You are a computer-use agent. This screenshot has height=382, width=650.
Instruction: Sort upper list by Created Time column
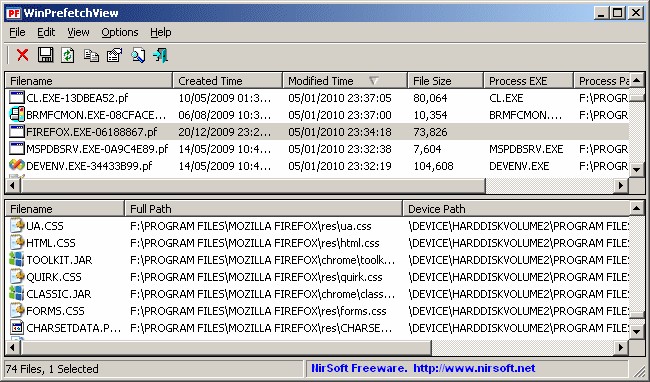click(x=228, y=80)
